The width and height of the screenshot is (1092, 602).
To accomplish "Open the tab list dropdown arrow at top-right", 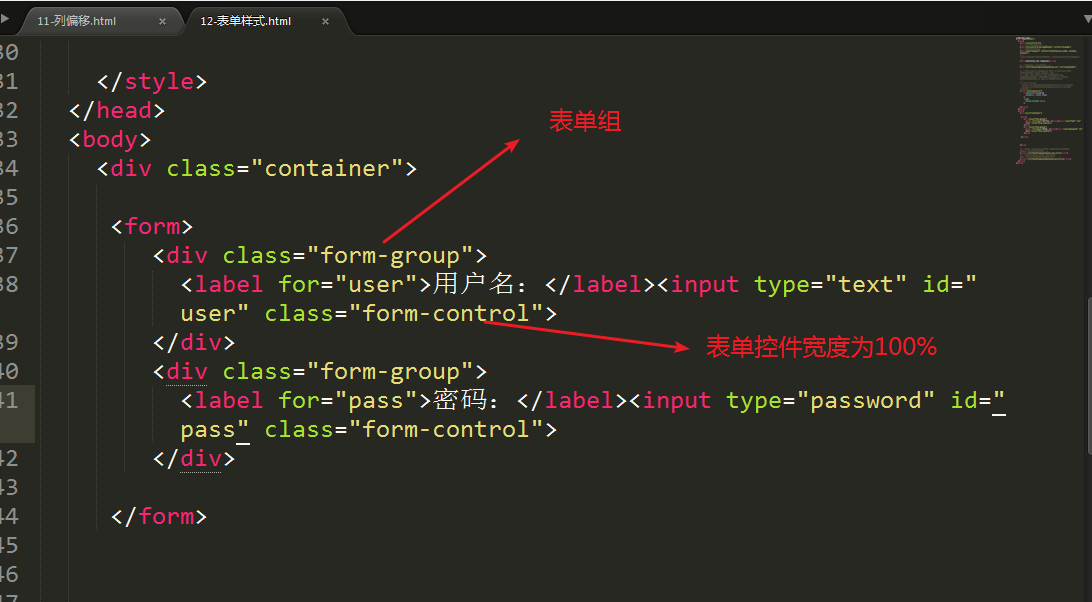I will coord(1088,19).
